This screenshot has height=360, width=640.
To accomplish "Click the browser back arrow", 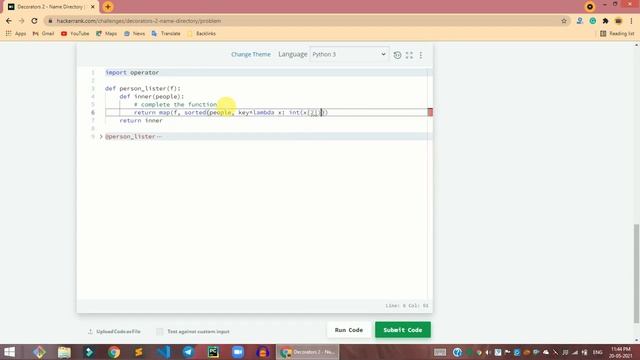I will pos(9,21).
